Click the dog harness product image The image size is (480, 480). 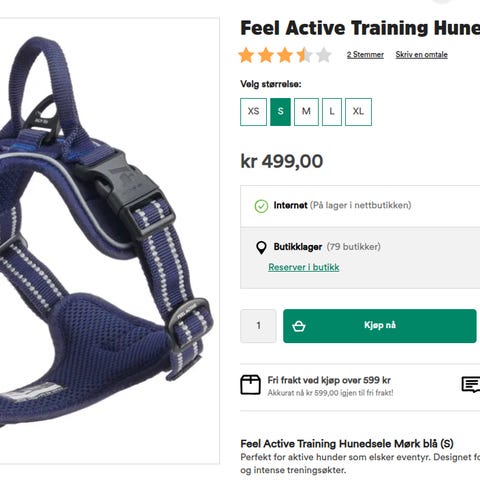click(x=107, y=240)
